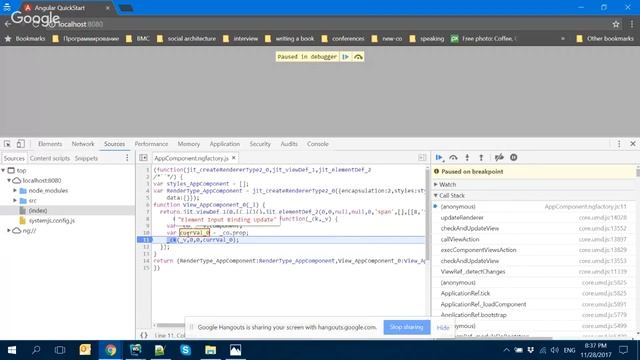
Task: Open Windows Start menu
Action: (12, 350)
